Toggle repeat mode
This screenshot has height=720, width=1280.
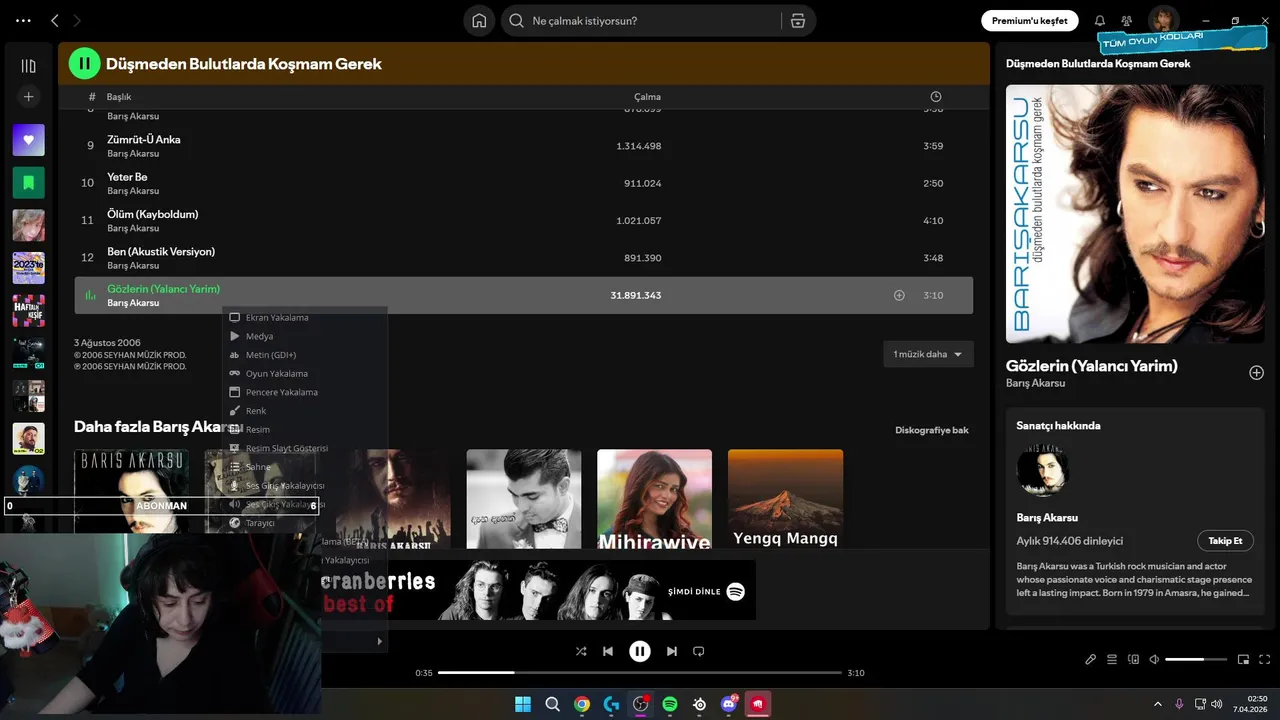699,651
